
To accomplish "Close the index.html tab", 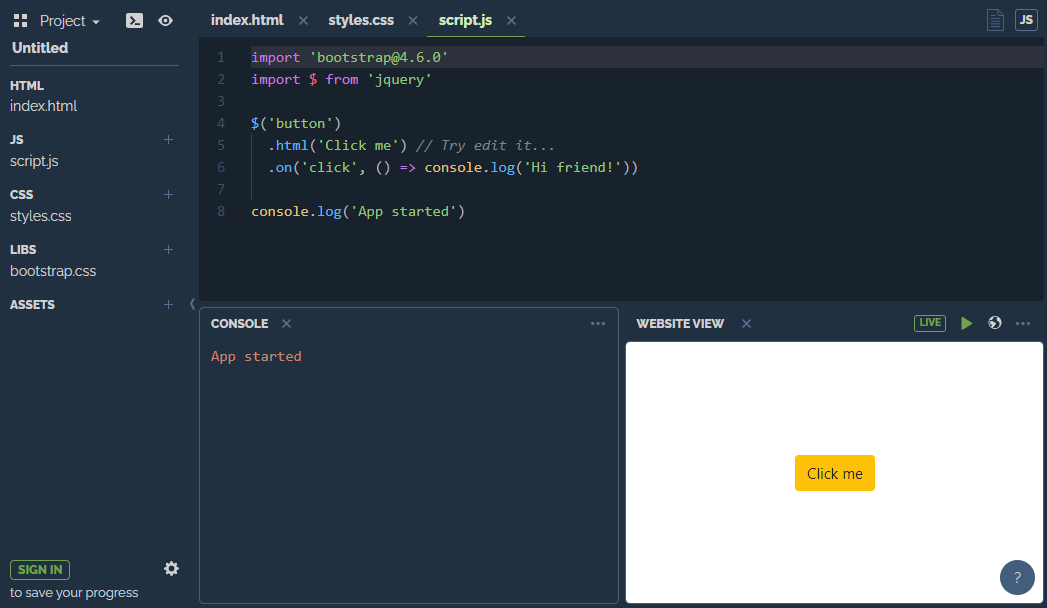I will point(303,21).
